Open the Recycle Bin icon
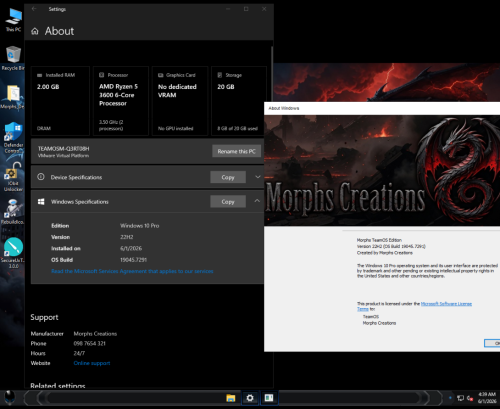Screen dimensions: 500x409 click(13, 58)
